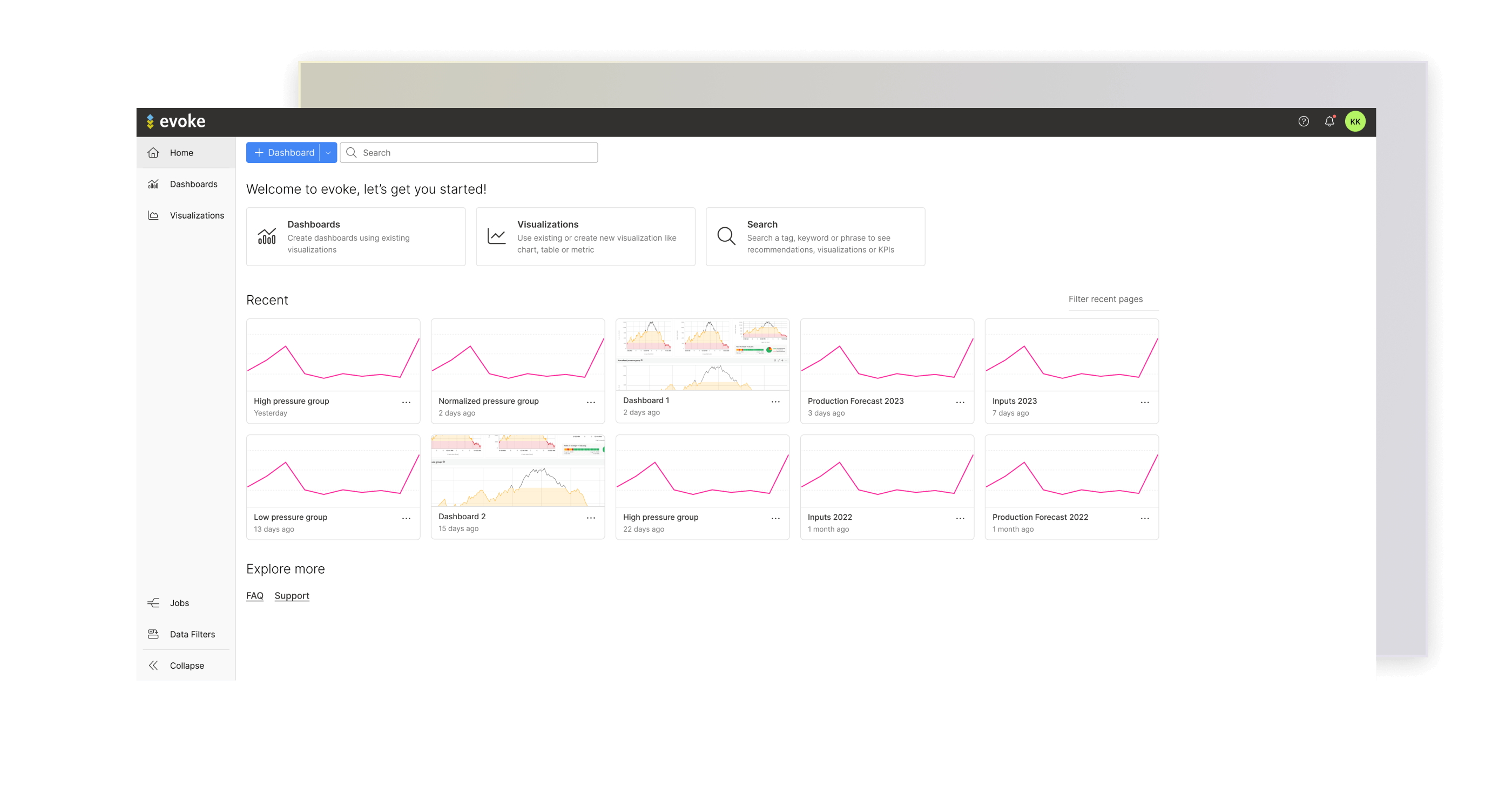The width and height of the screenshot is (1512, 788).
Task: Click the Dashboards bar chart card
Action: coord(356,236)
